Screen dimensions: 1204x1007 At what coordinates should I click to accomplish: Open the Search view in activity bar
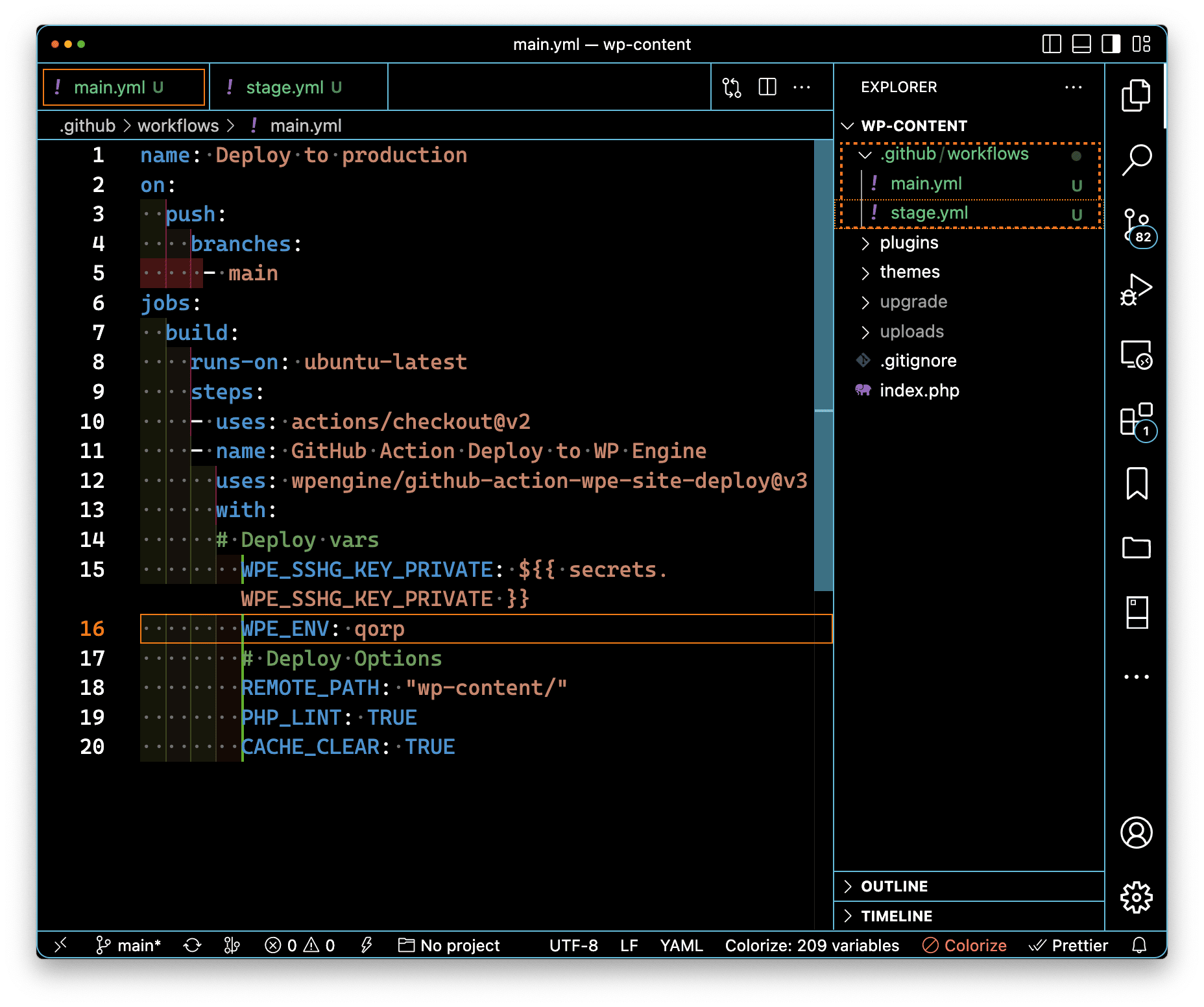(1136, 160)
